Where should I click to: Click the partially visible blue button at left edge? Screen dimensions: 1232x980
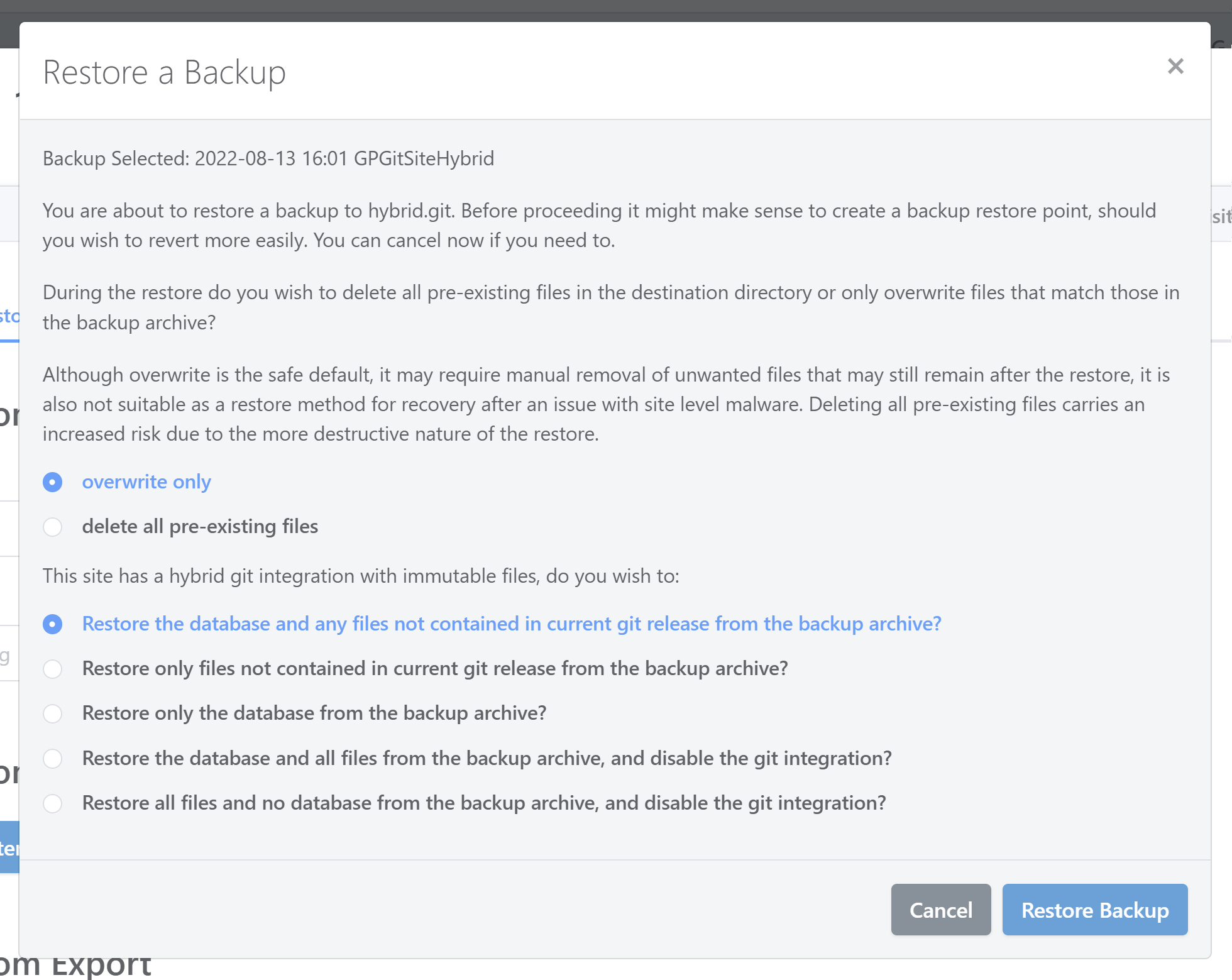pyautogui.click(x=9, y=848)
